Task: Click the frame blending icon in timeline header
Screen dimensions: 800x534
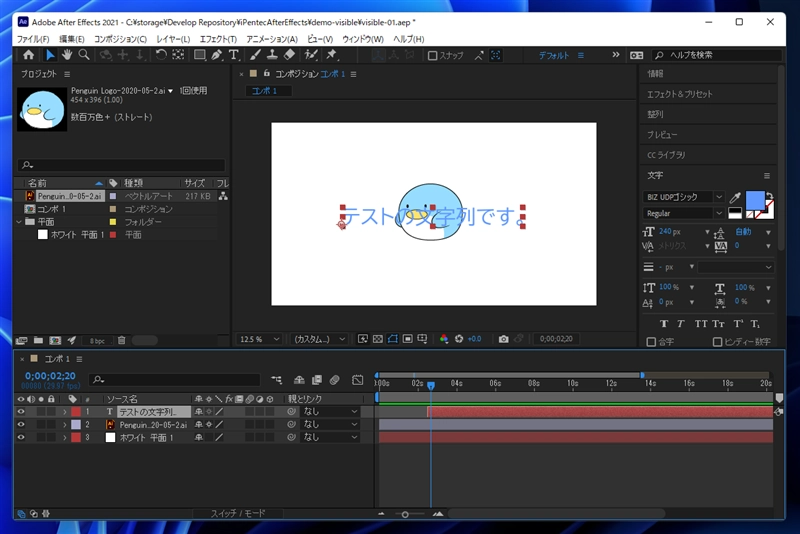Action: point(317,379)
